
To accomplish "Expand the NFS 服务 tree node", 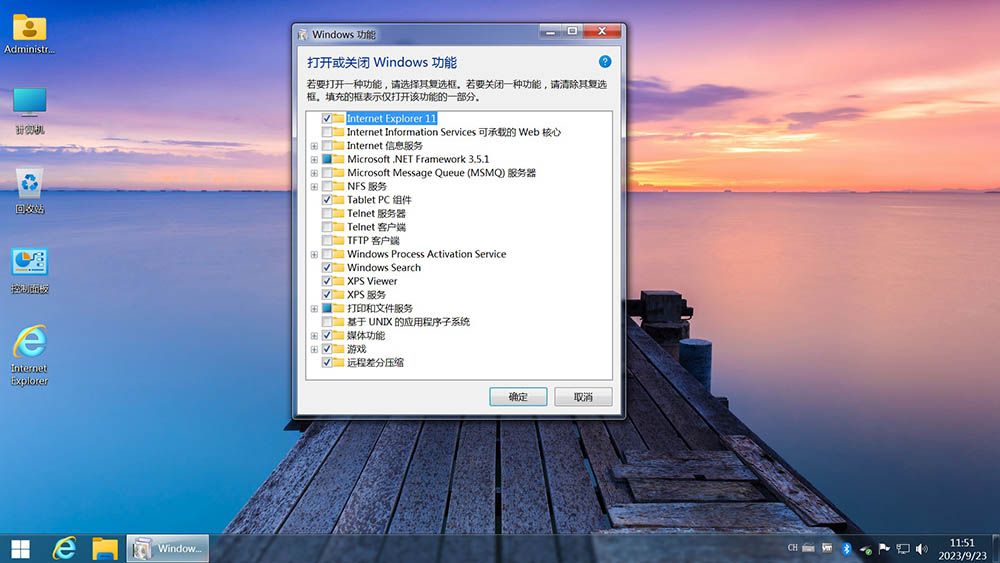I will pos(314,187).
